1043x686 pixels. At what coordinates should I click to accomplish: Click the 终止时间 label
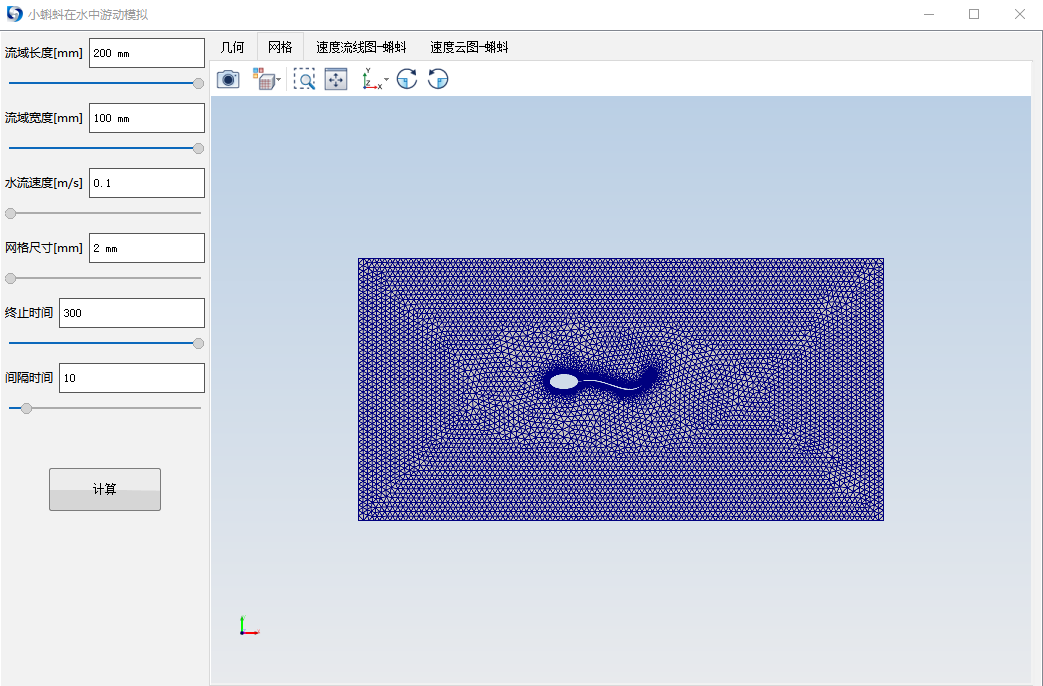pos(29,313)
